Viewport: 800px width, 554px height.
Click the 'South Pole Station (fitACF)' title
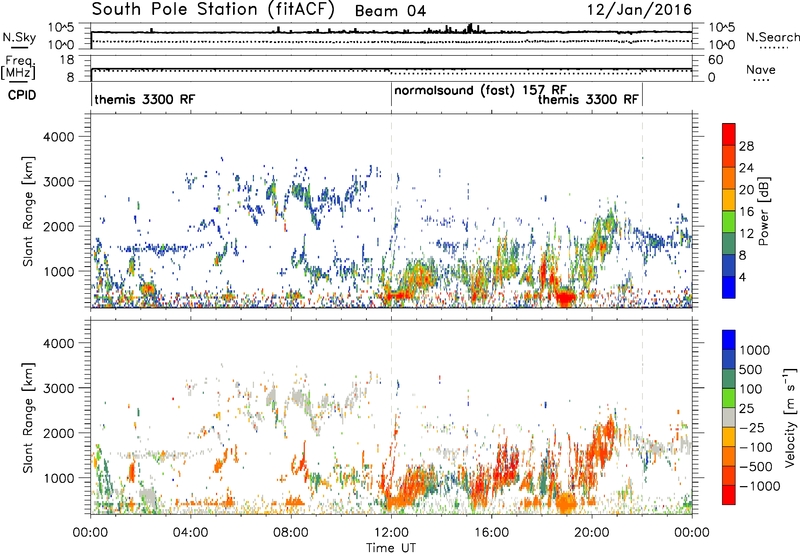pyautogui.click(x=213, y=9)
